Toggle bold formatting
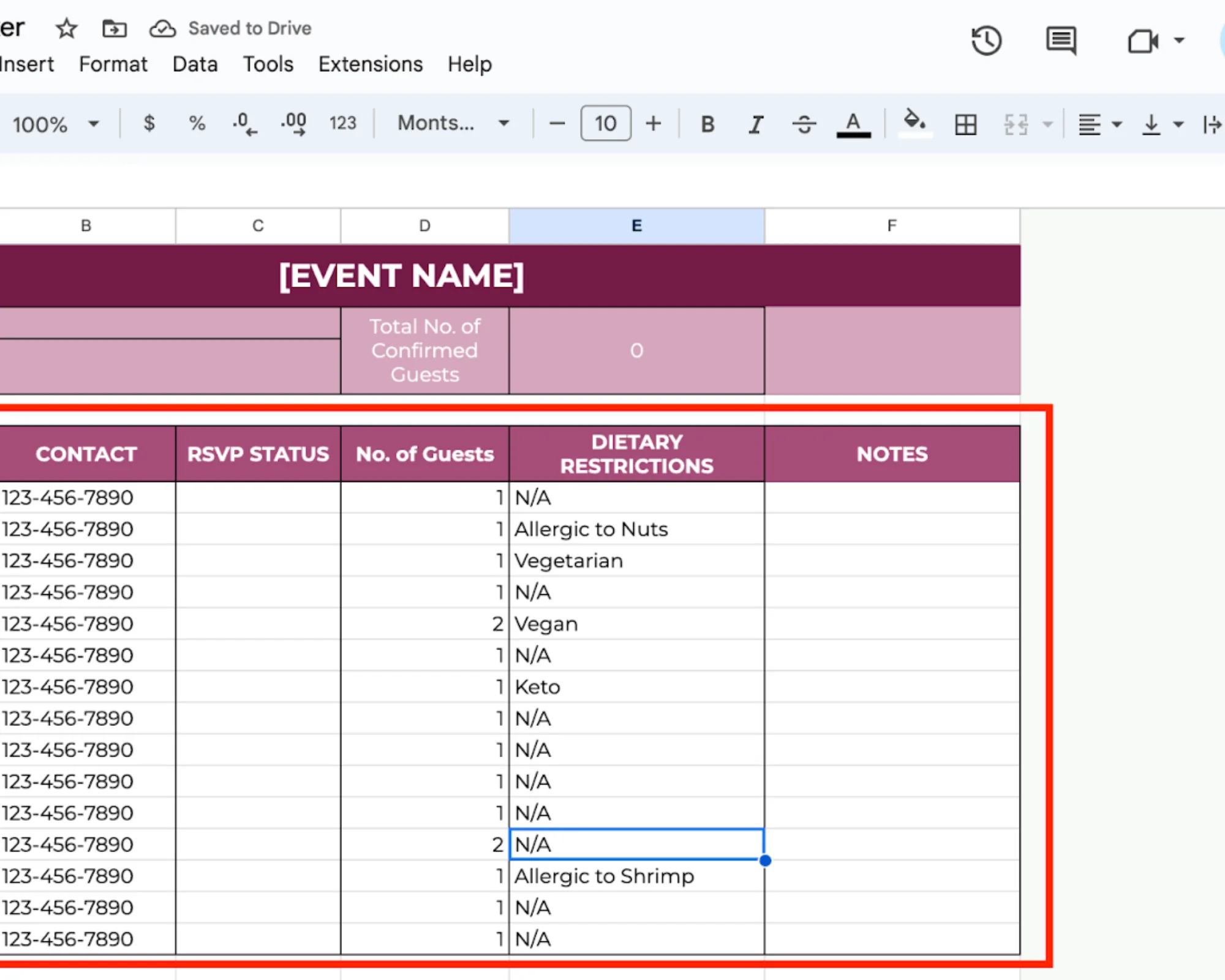Image resolution: width=1225 pixels, height=980 pixels. tap(707, 124)
